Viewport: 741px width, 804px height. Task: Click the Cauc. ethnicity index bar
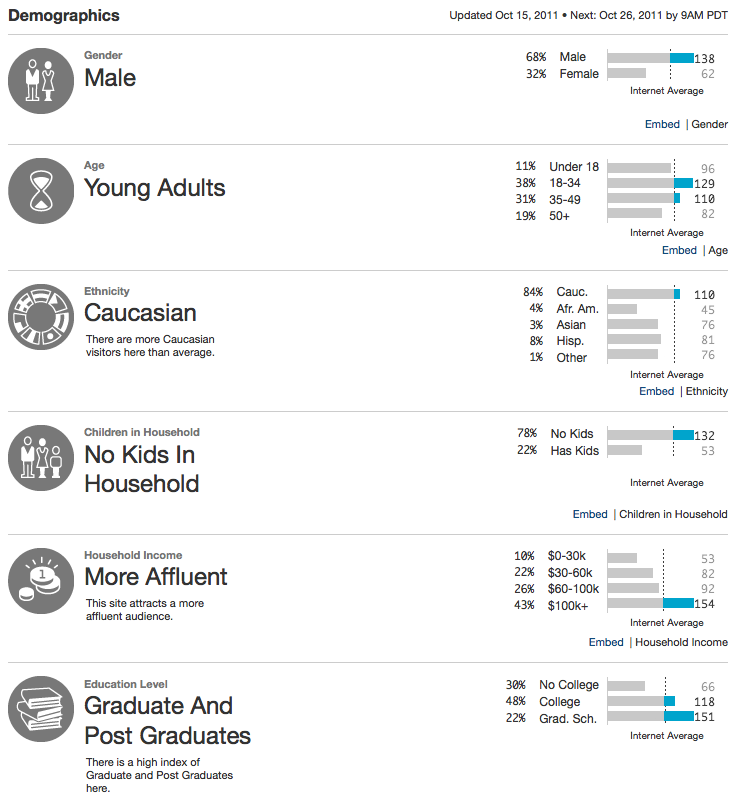pyautogui.click(x=677, y=293)
